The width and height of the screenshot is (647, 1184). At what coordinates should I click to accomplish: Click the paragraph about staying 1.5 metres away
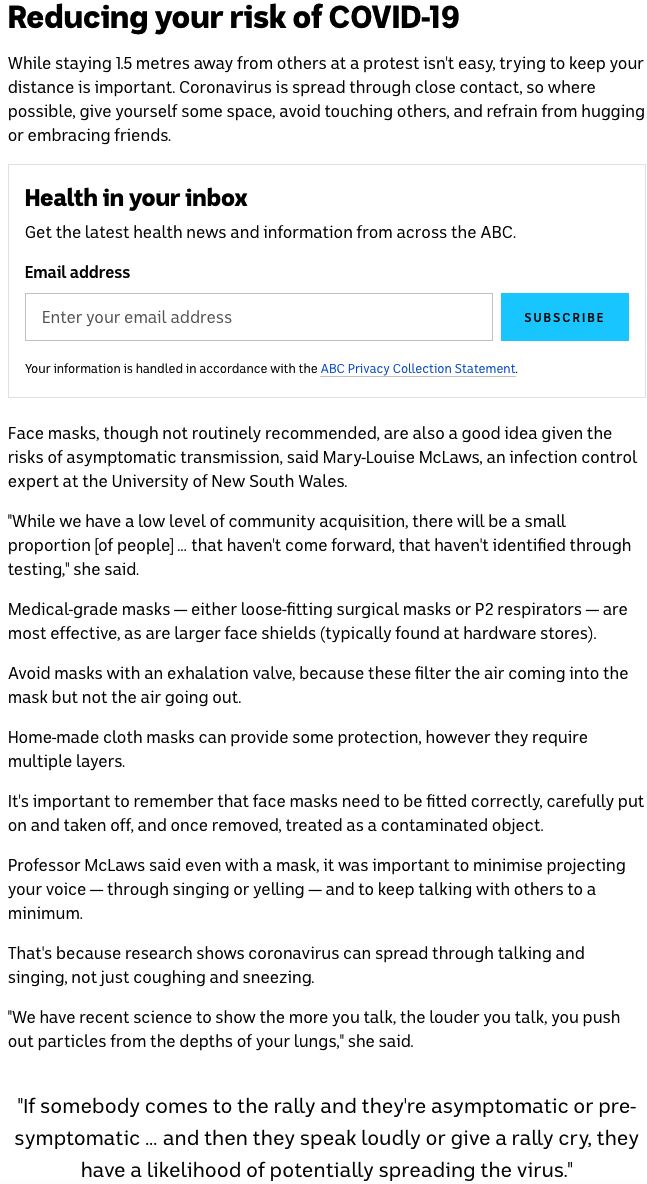(325, 99)
